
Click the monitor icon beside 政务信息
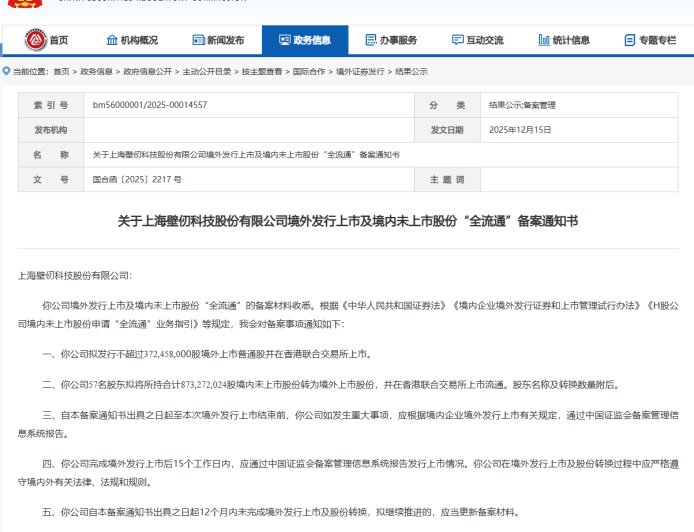point(285,40)
